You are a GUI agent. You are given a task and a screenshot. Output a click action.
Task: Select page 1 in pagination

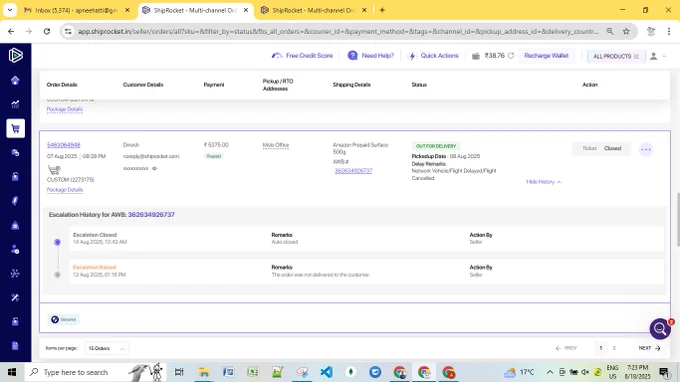click(x=601, y=348)
